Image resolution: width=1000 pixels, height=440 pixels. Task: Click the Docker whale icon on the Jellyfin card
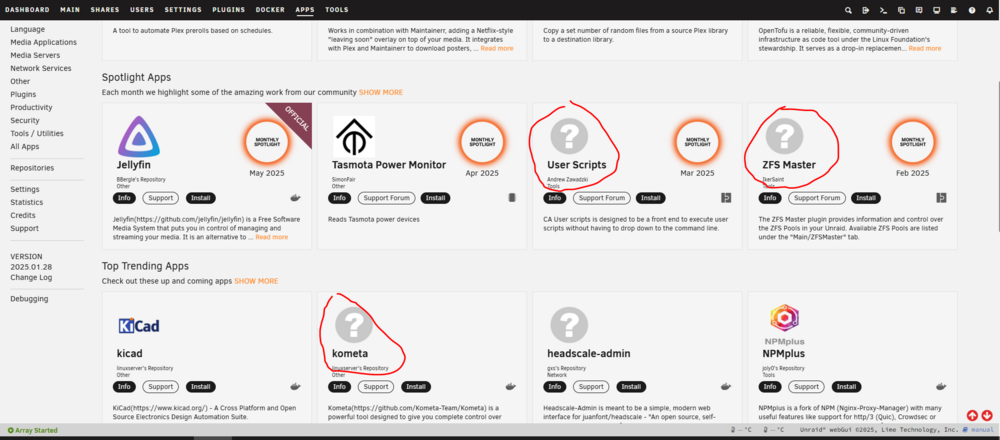coord(296,198)
